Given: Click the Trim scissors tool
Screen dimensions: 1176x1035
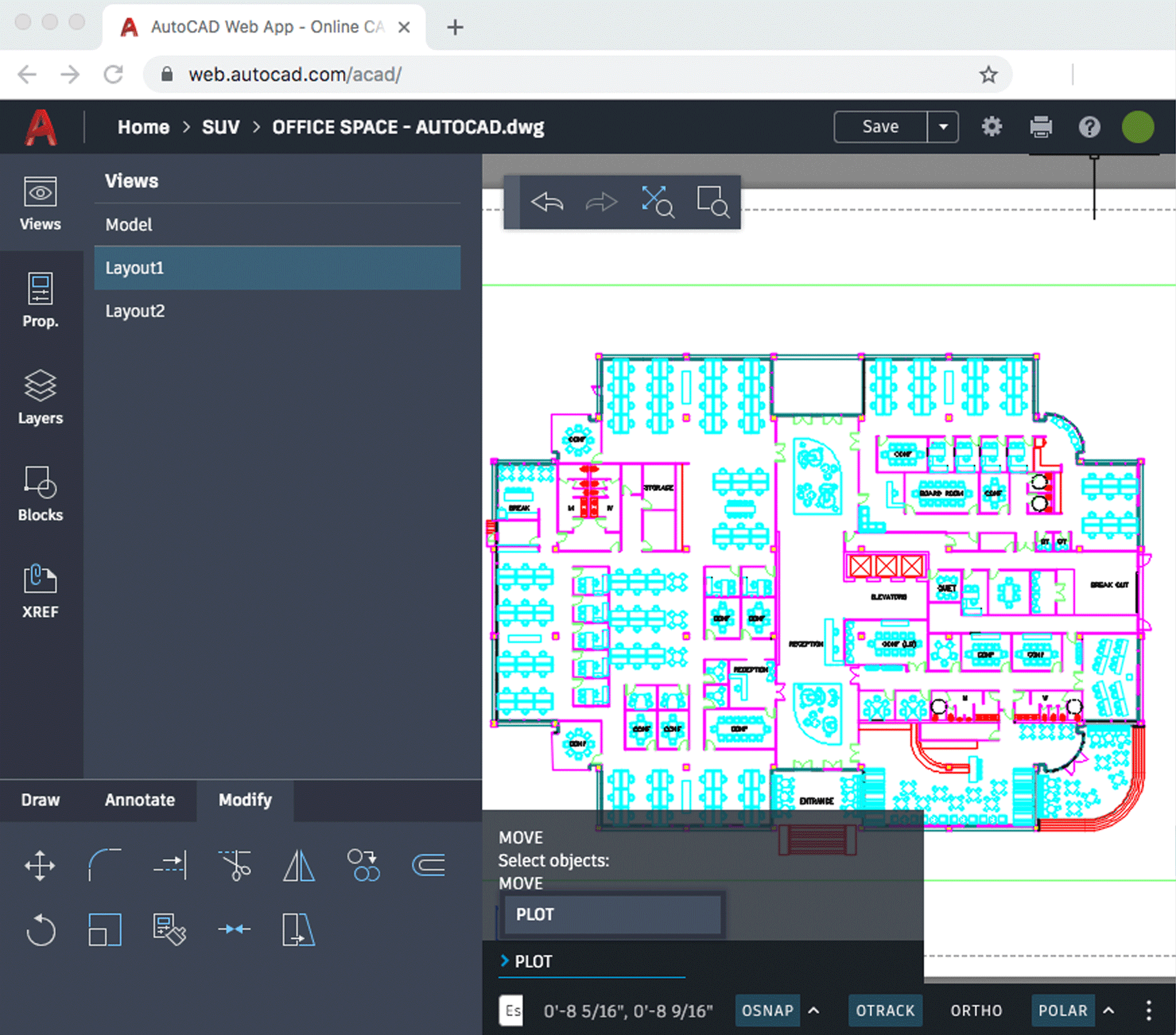Looking at the screenshot, I should pyautogui.click(x=235, y=866).
